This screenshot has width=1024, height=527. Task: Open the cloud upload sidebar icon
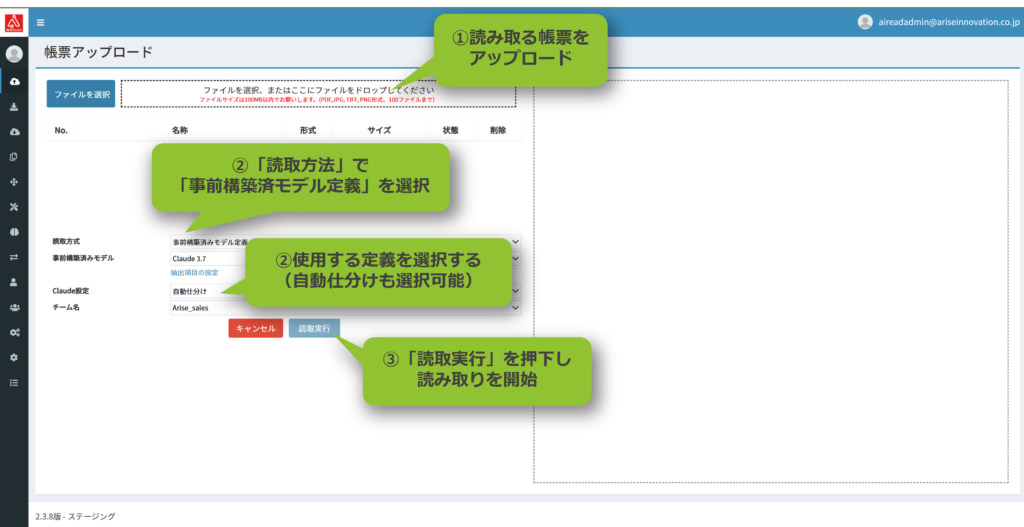[14, 81]
